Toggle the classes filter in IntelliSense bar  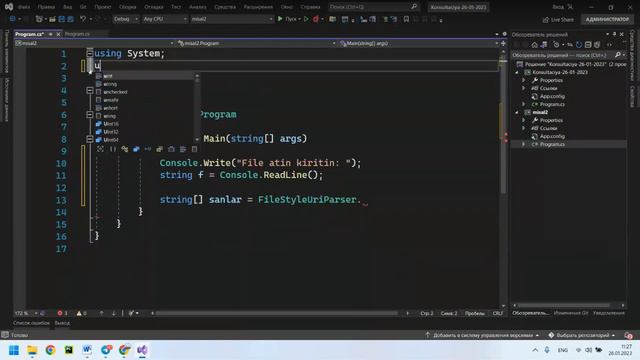tap(124, 149)
